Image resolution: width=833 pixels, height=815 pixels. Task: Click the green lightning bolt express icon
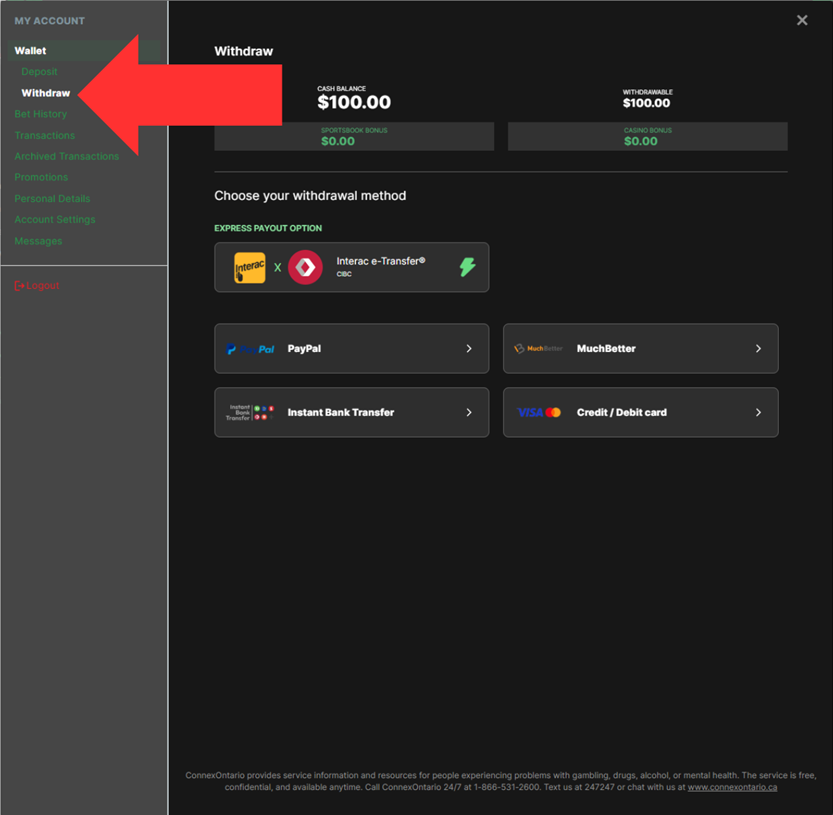(467, 267)
